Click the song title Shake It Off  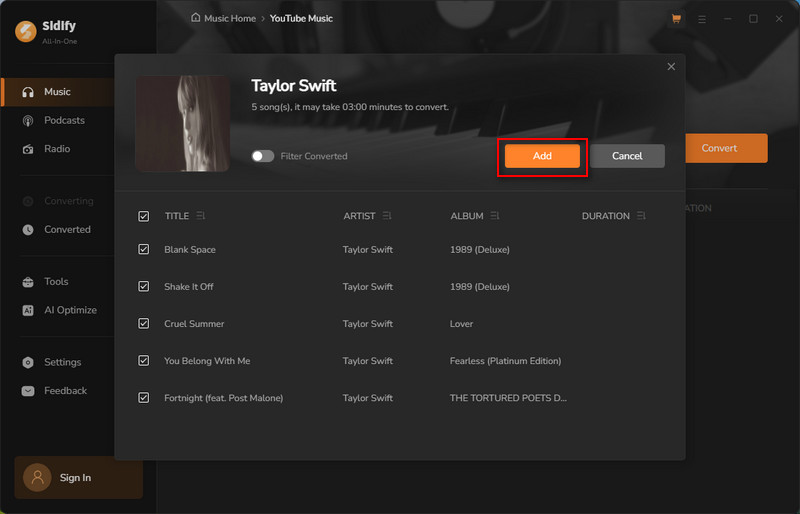point(189,287)
